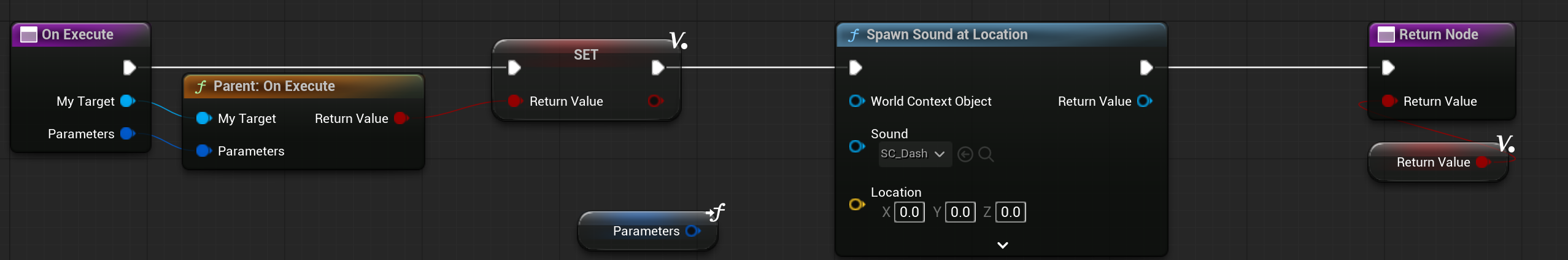
Task: Expand Spawn Sound at Location advanced pins
Action: point(1003,245)
